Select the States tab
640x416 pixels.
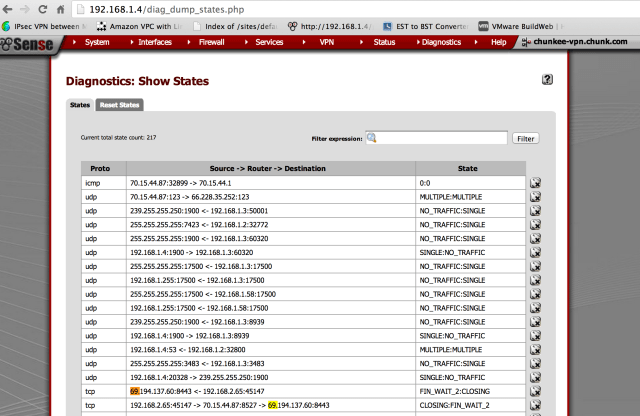click(x=79, y=105)
